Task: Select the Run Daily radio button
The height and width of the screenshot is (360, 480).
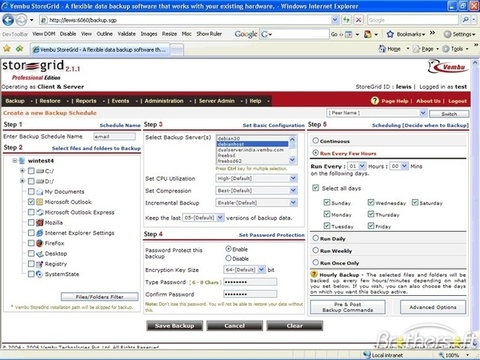Action: 315,238
